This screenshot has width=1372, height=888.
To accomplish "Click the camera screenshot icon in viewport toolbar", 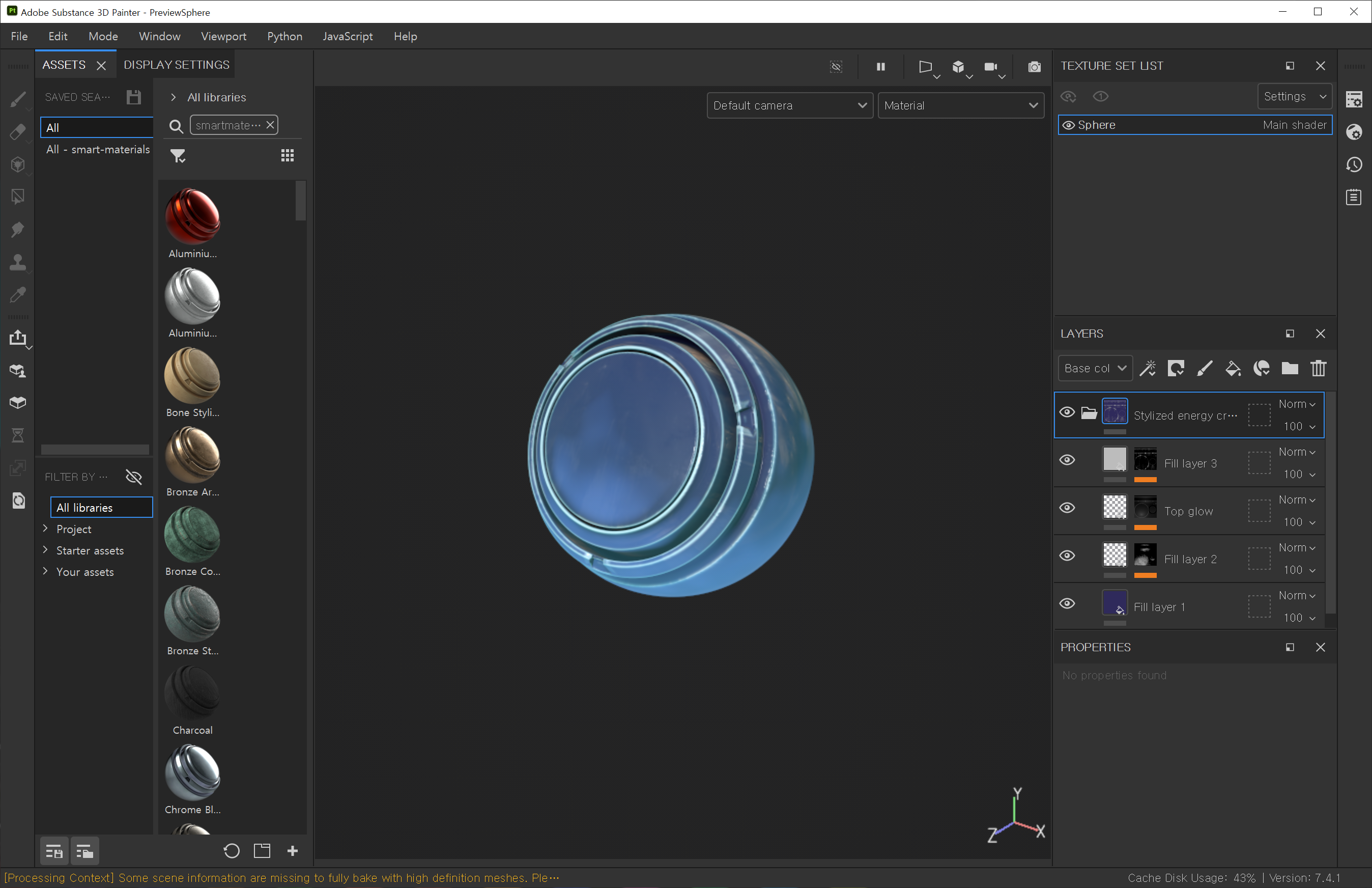I will click(1034, 67).
